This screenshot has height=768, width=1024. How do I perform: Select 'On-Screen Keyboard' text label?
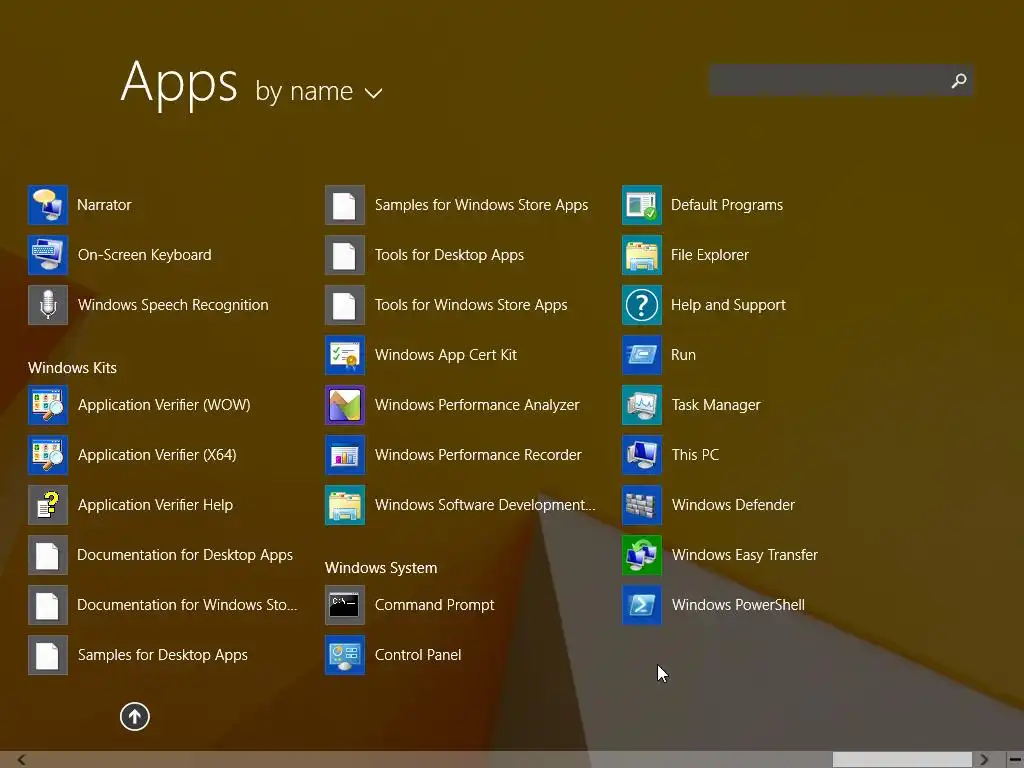[144, 255]
